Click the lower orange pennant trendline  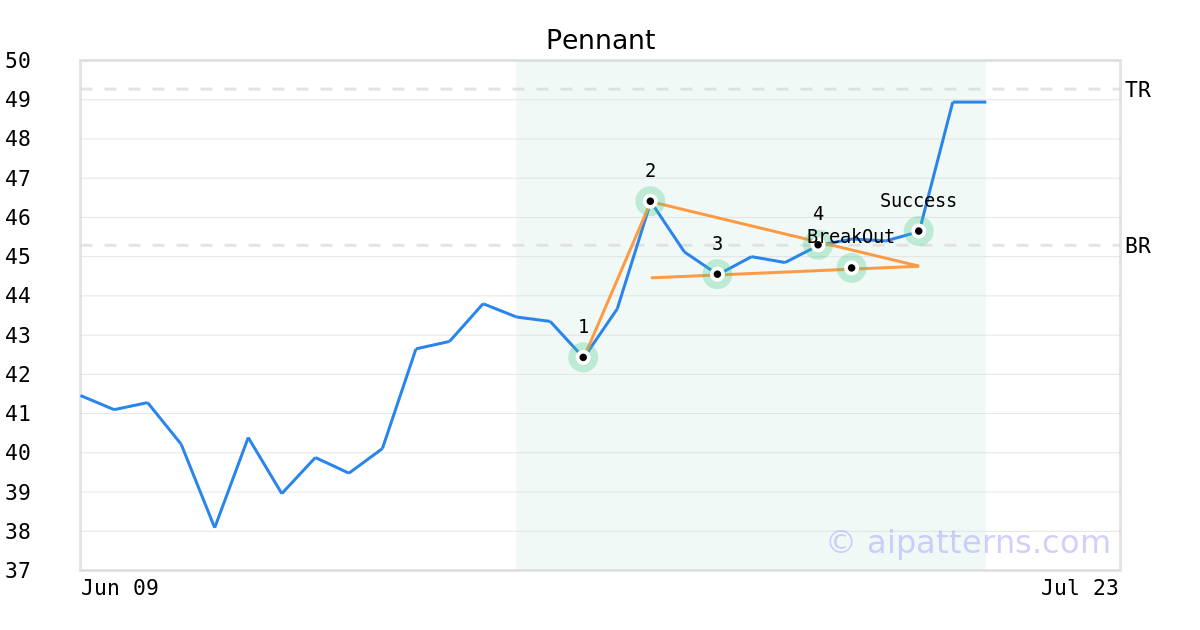coord(785,272)
